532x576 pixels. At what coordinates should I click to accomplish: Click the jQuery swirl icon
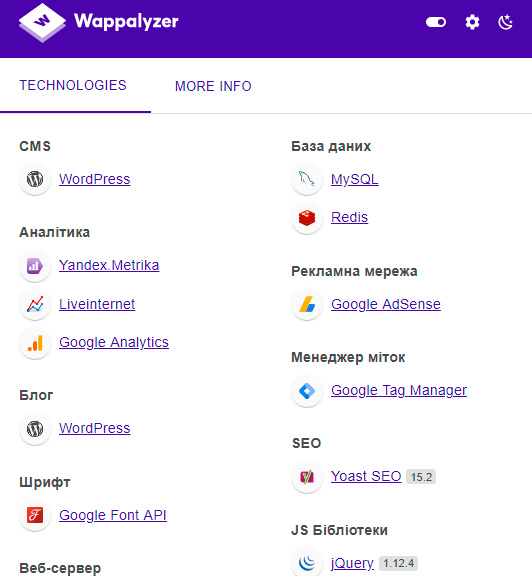click(x=307, y=562)
